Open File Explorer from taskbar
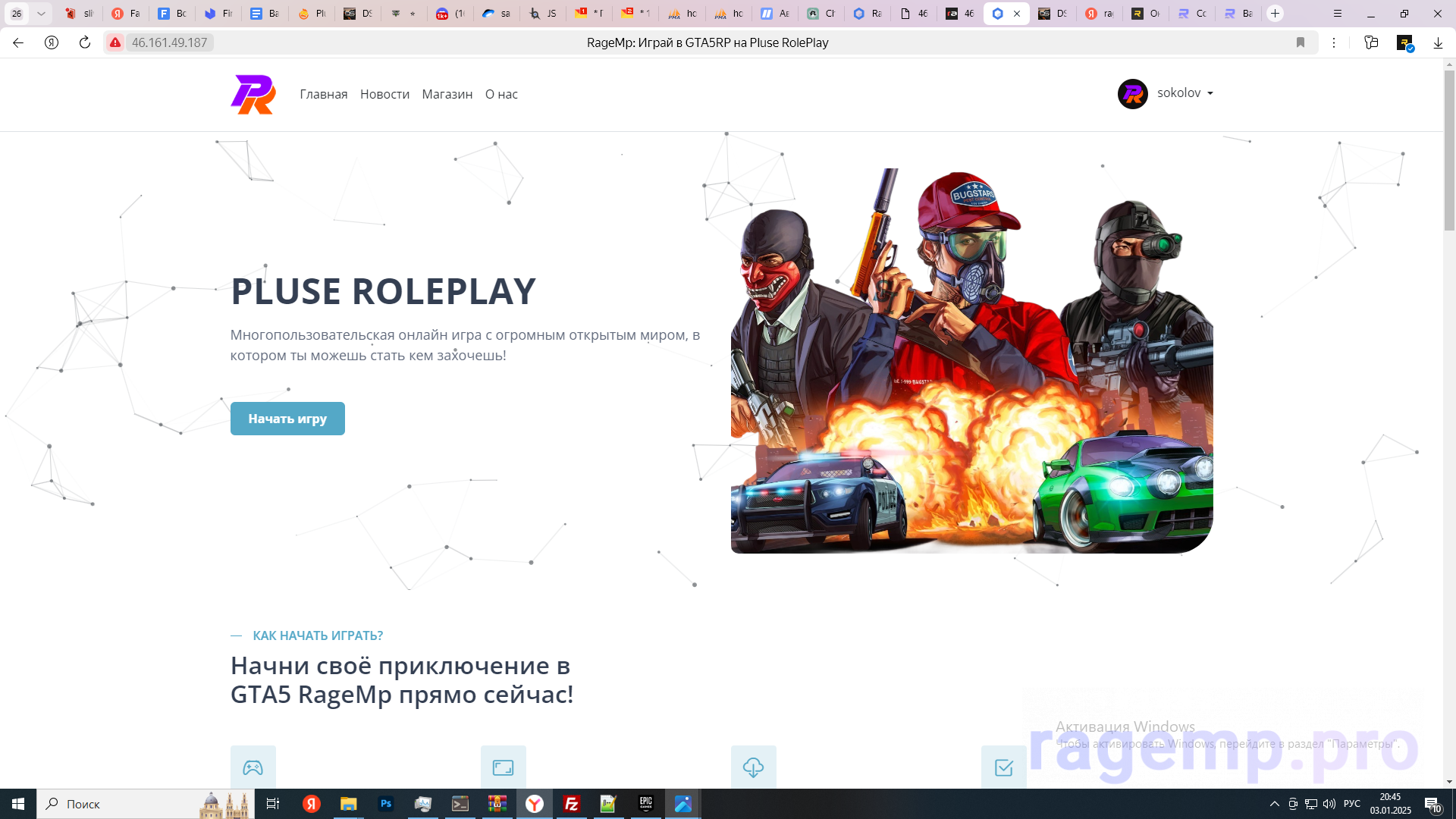Viewport: 1456px width, 819px height. (x=348, y=804)
